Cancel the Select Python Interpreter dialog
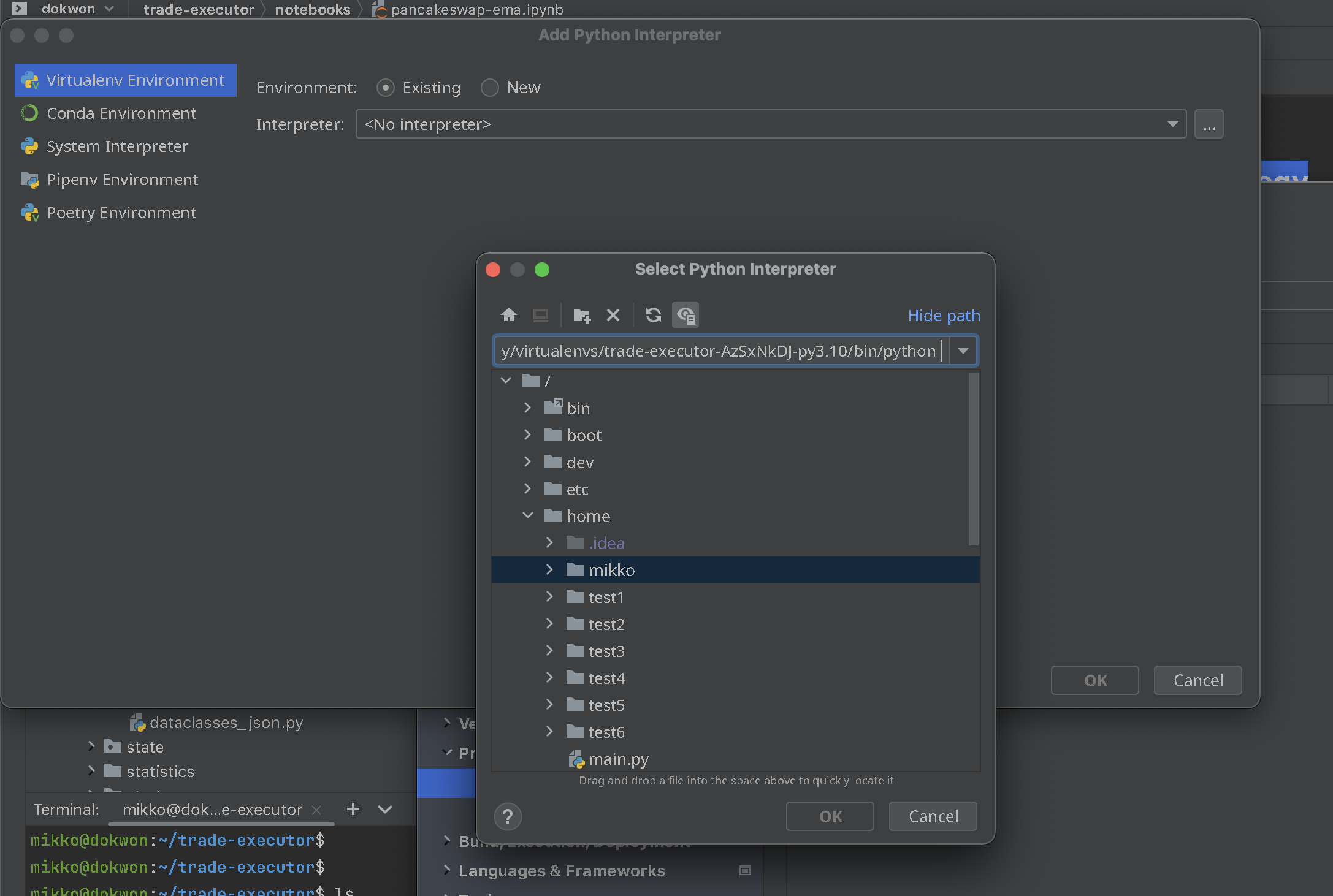Image resolution: width=1333 pixels, height=896 pixels. tap(933, 816)
